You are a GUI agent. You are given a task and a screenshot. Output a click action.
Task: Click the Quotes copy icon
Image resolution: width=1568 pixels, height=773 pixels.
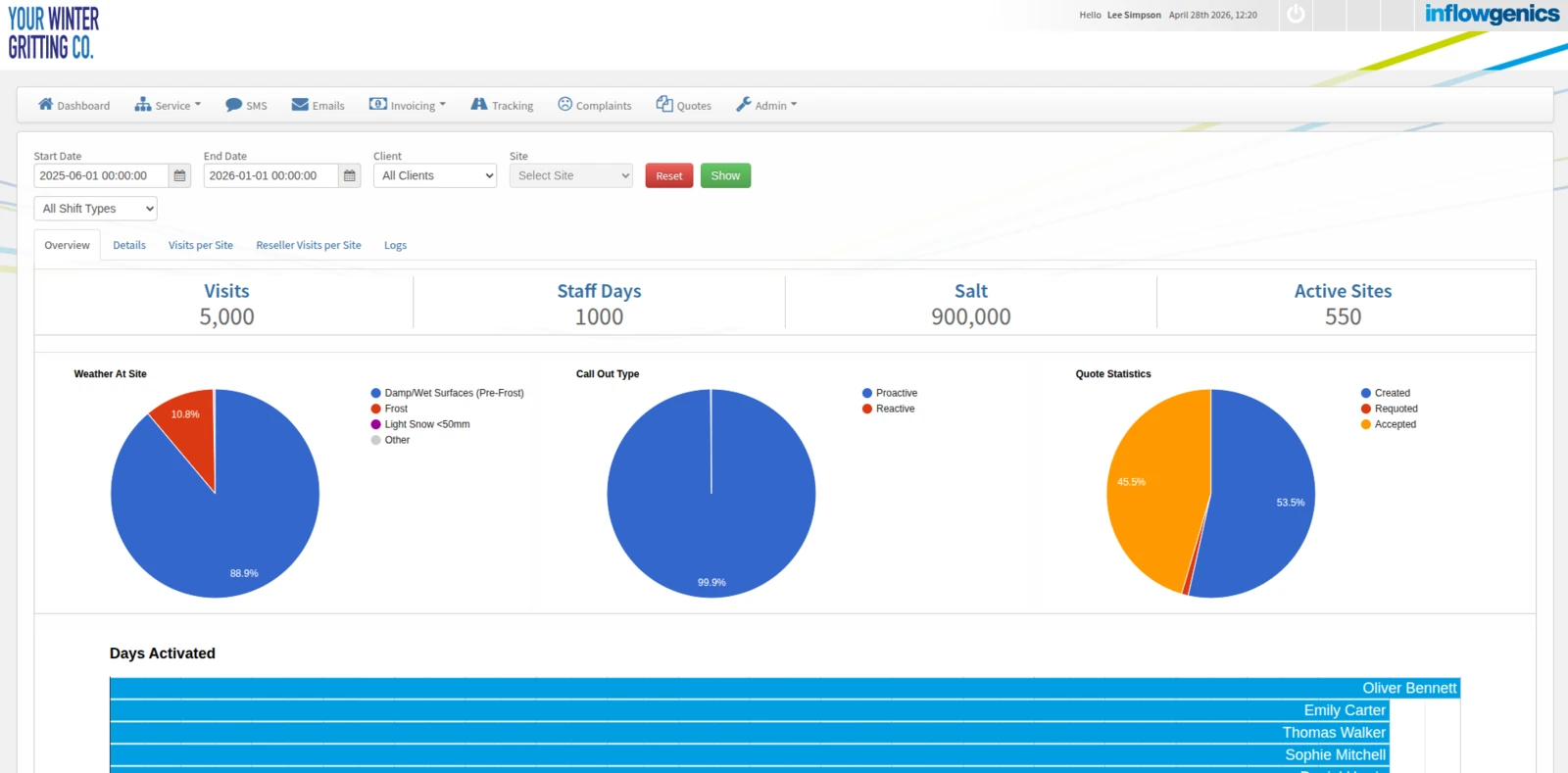coord(664,104)
